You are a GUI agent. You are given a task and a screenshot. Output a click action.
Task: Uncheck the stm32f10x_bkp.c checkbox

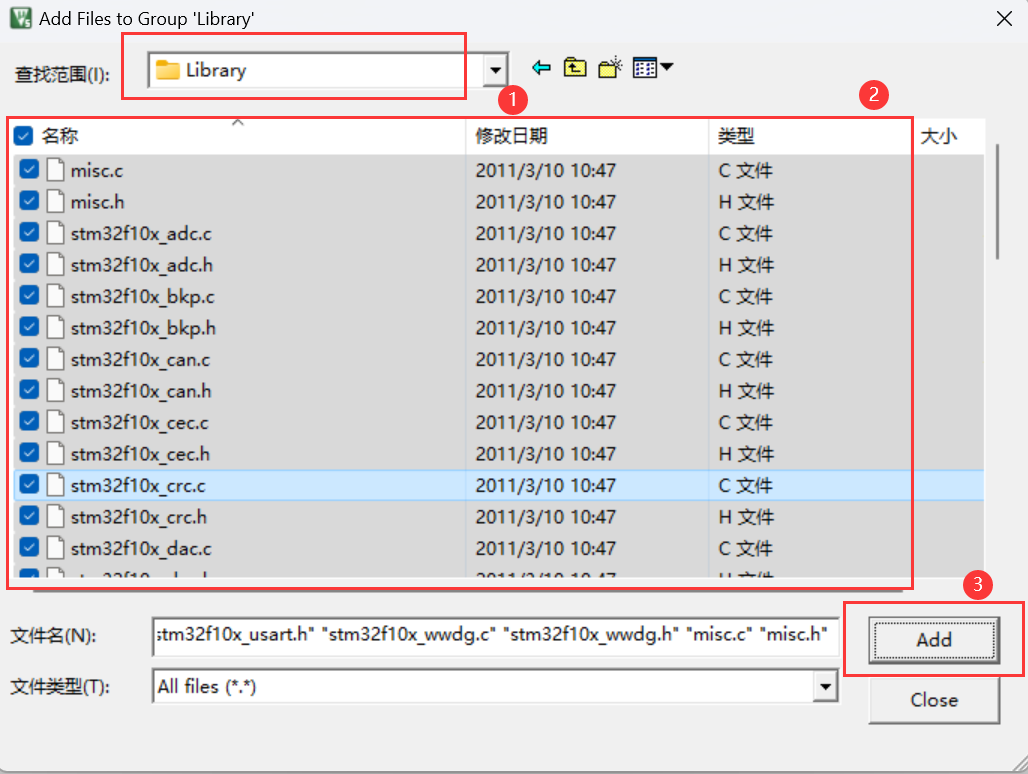coord(29,295)
